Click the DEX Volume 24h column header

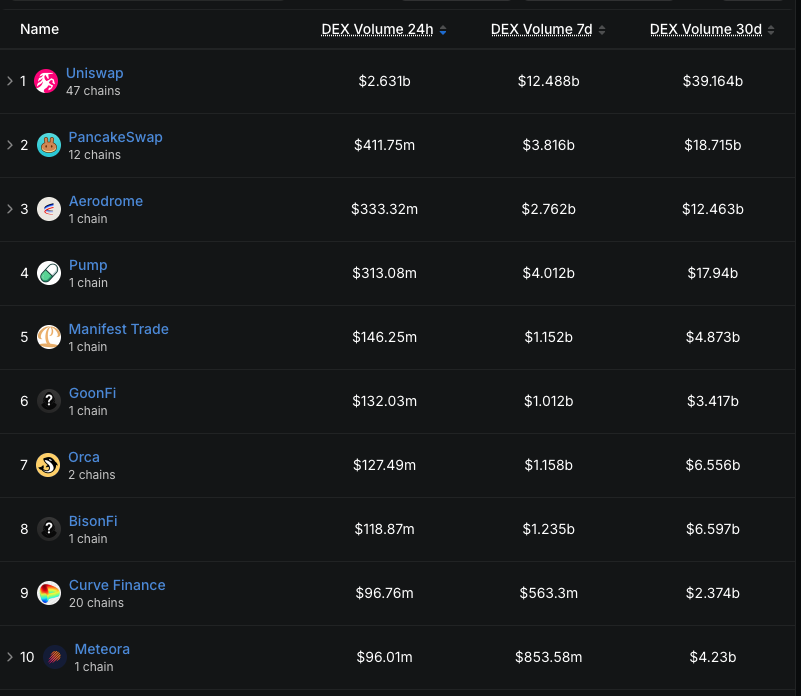point(377,30)
